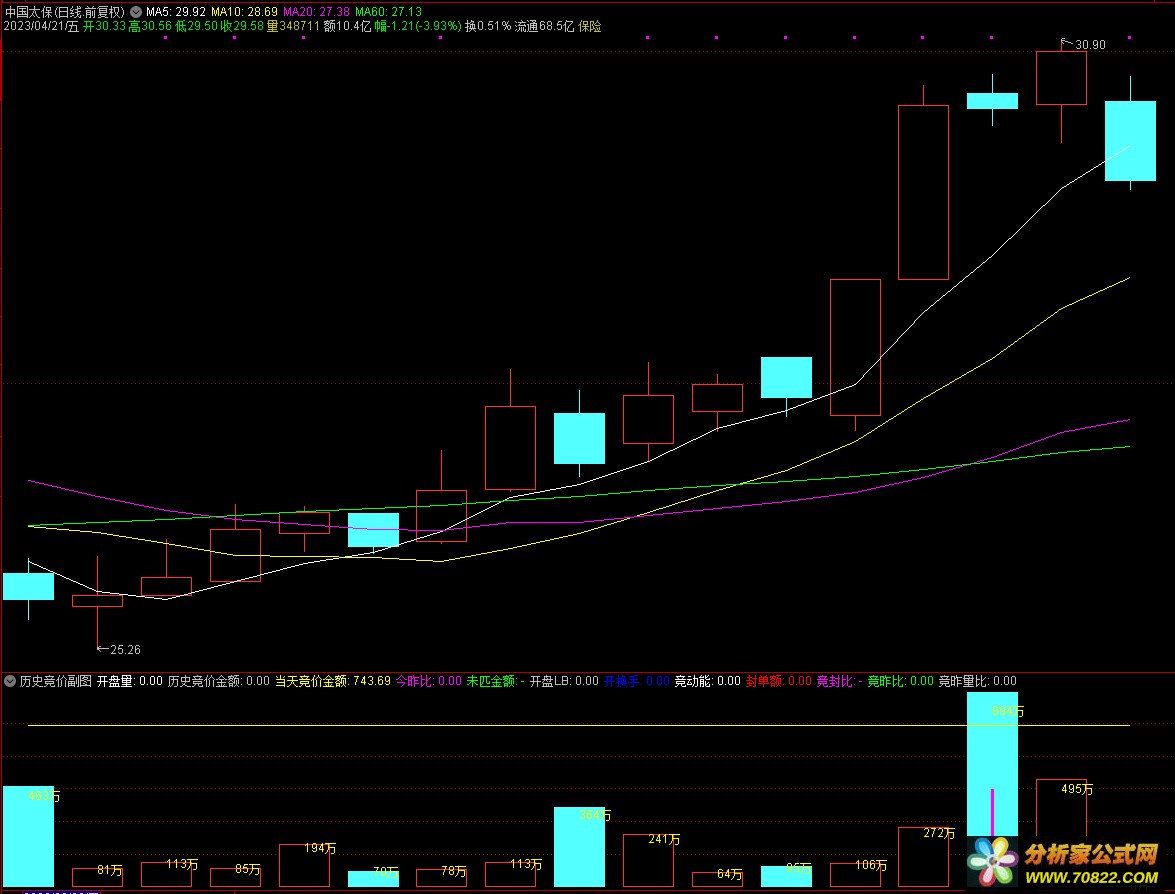Click the 未匹金额 label
Viewport: 1175px width, 894px height.
pyautogui.click(x=495, y=681)
